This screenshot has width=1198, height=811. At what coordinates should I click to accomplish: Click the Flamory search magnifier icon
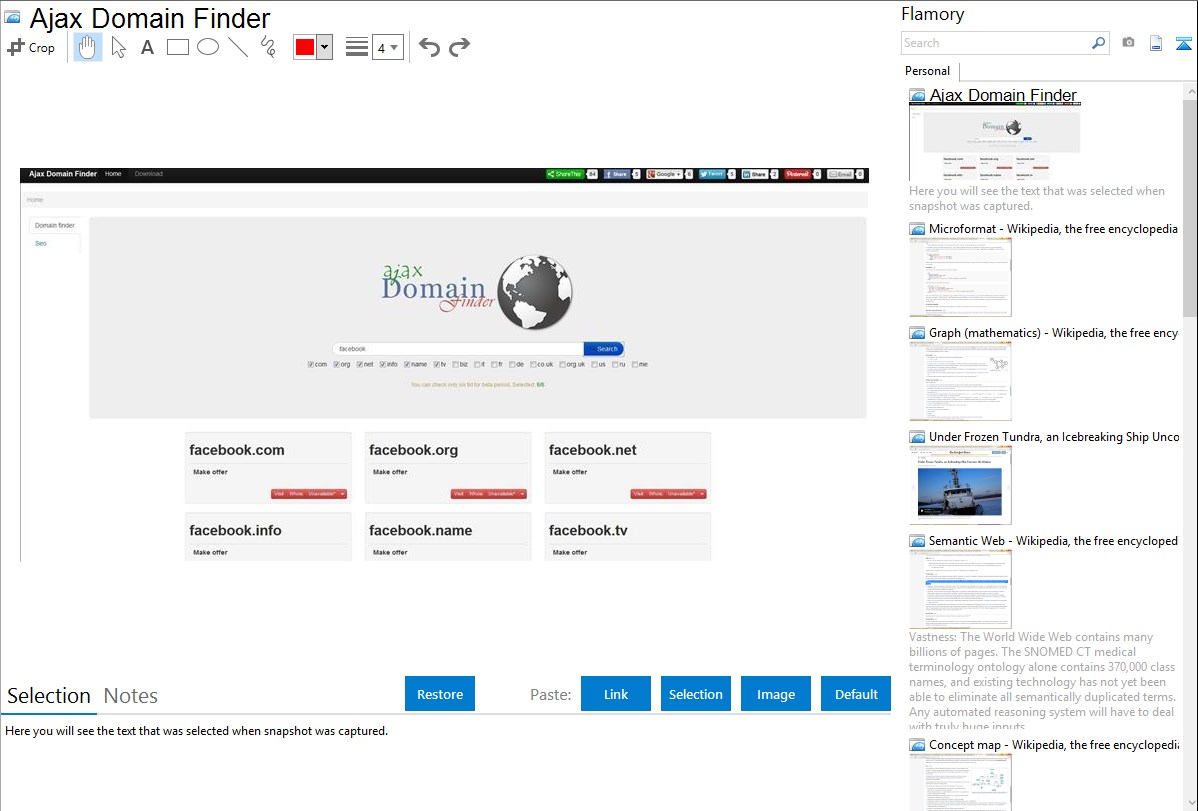[x=1098, y=43]
